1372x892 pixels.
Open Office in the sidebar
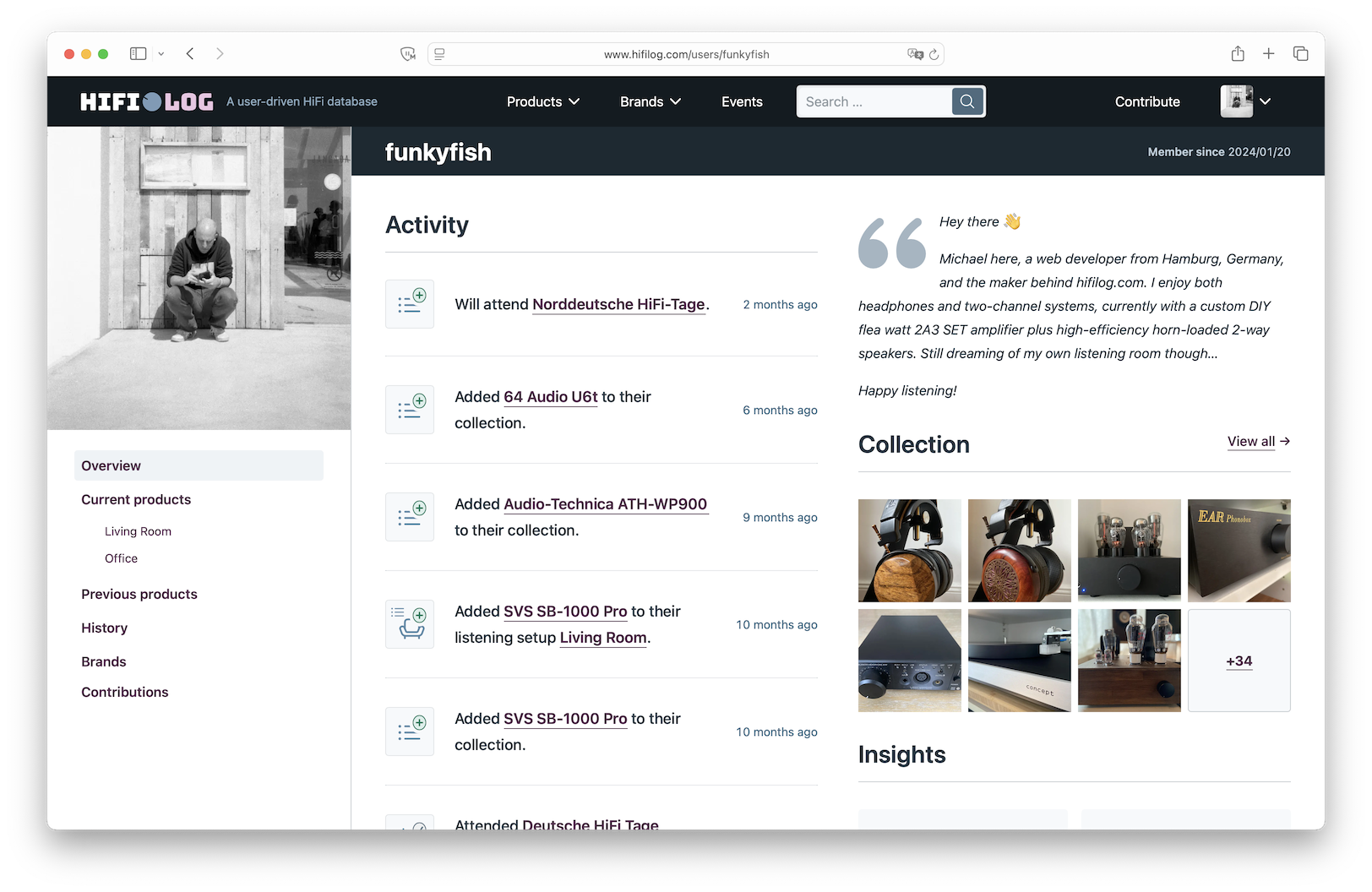[121, 558]
